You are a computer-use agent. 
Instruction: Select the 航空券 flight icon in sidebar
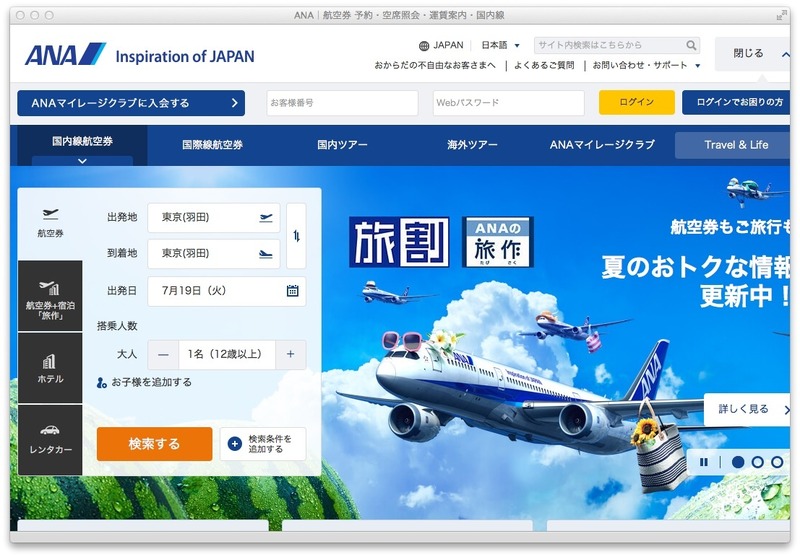tap(50, 223)
